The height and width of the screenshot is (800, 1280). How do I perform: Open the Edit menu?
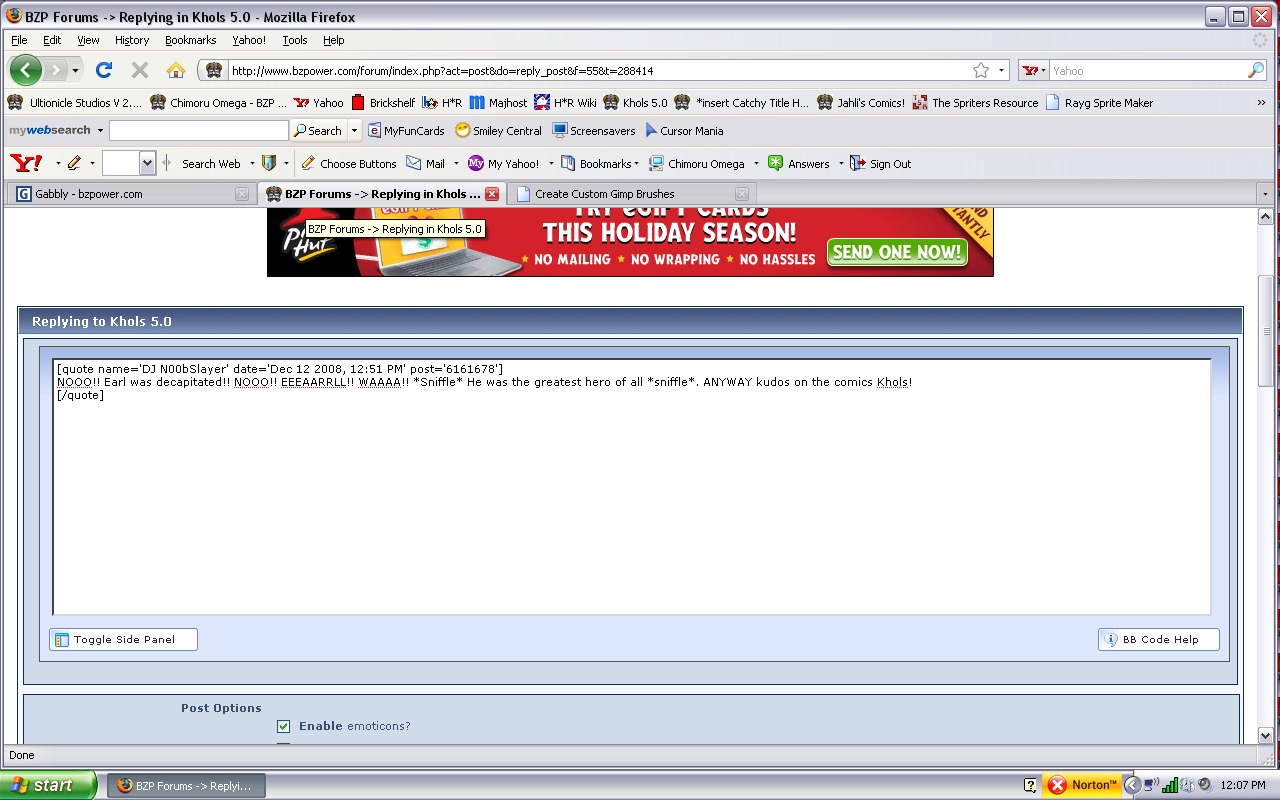point(52,40)
